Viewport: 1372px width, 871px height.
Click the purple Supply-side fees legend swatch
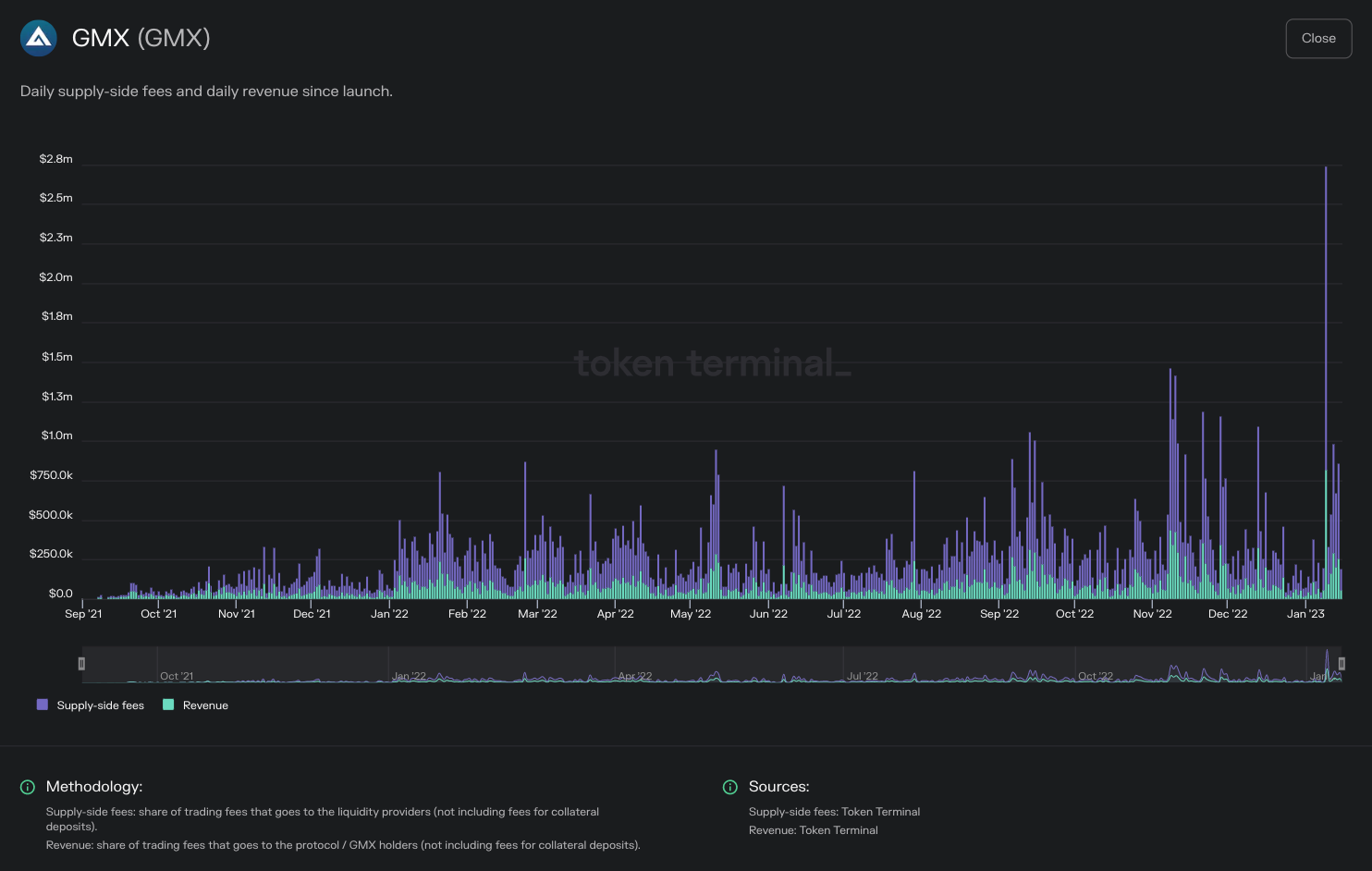point(41,705)
